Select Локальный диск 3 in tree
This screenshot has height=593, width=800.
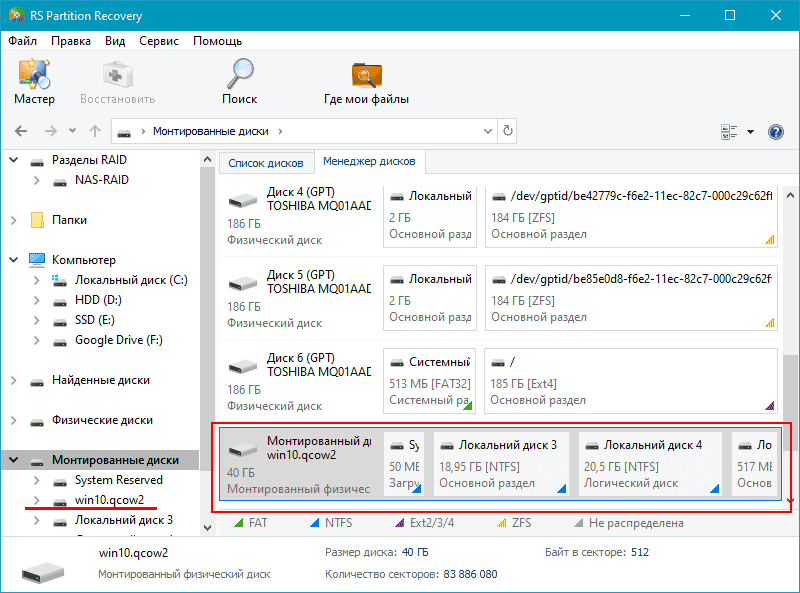(123, 520)
